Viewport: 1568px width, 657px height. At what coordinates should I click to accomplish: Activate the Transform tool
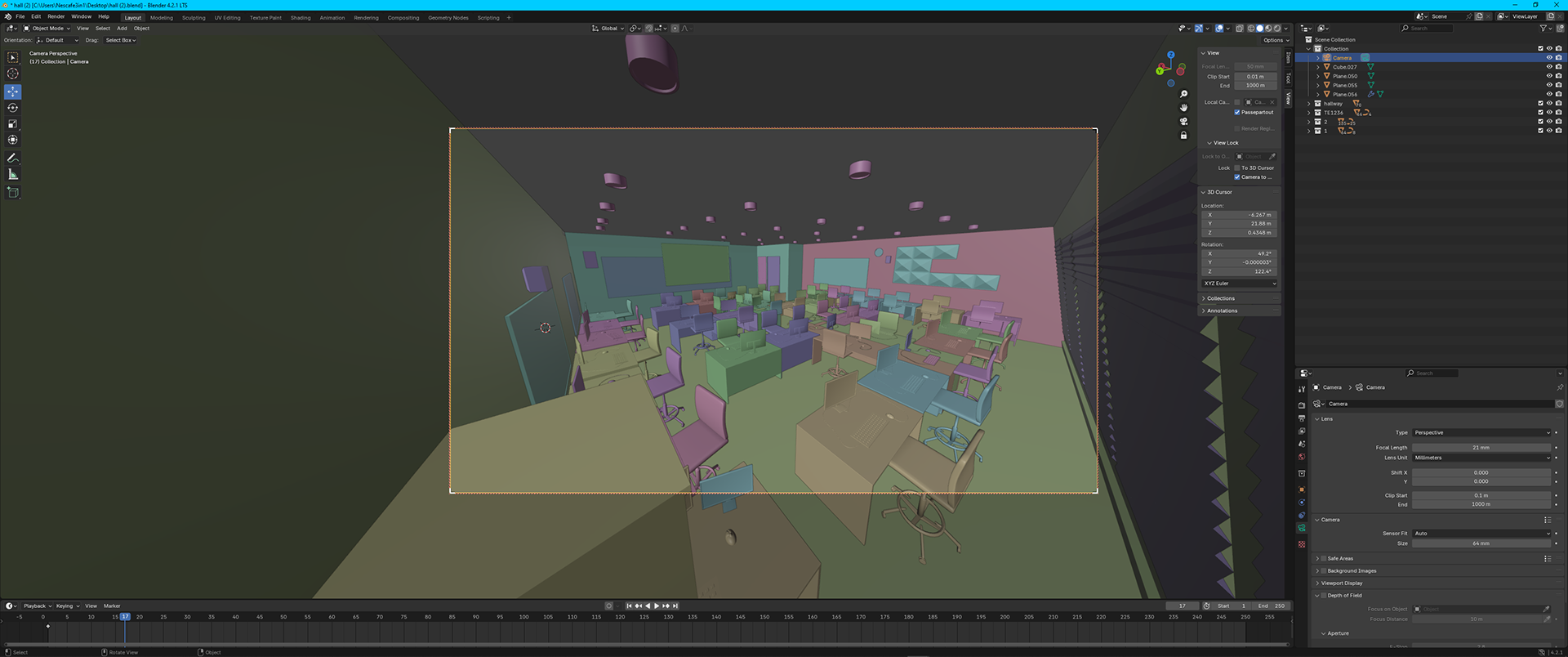click(x=12, y=140)
